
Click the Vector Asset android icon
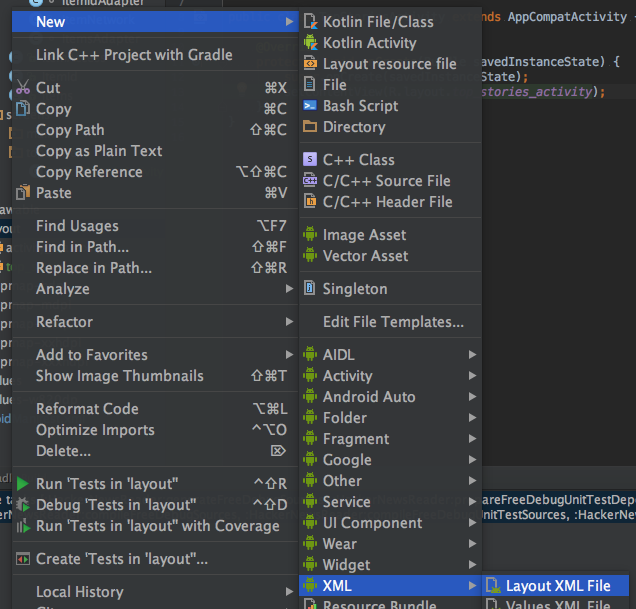310,255
